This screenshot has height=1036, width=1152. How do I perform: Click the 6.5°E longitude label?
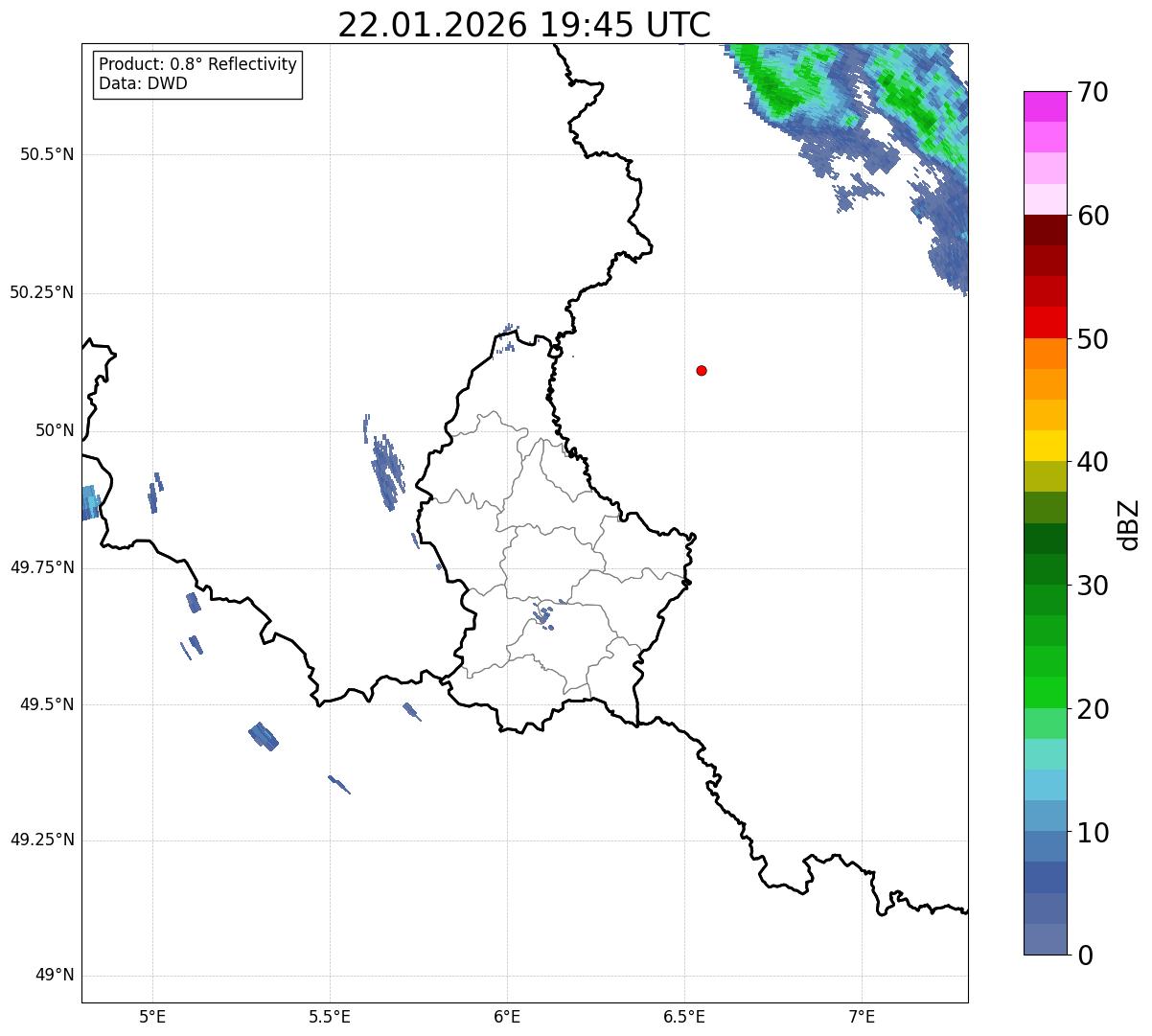click(684, 1016)
